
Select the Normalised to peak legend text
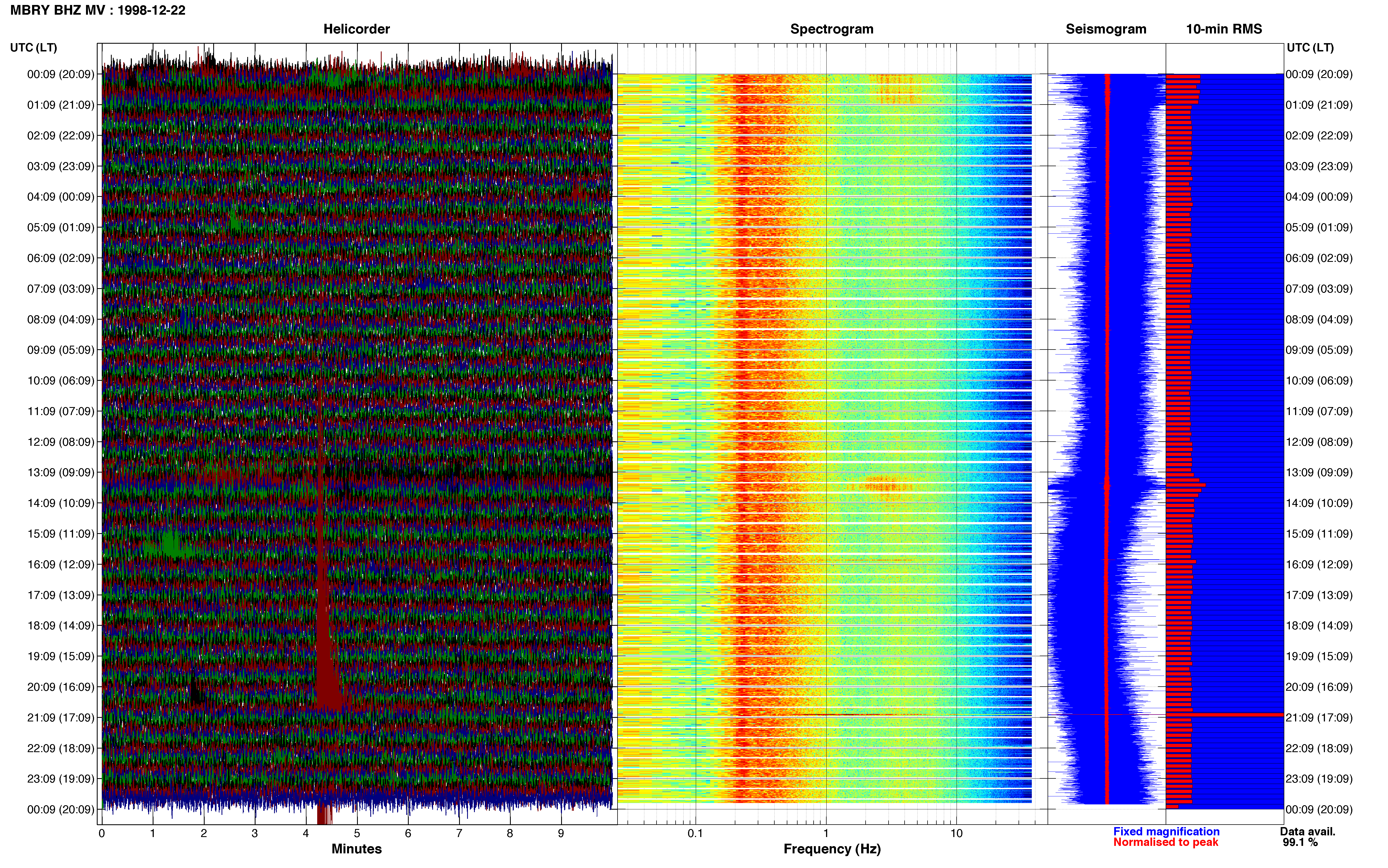(x=1165, y=842)
